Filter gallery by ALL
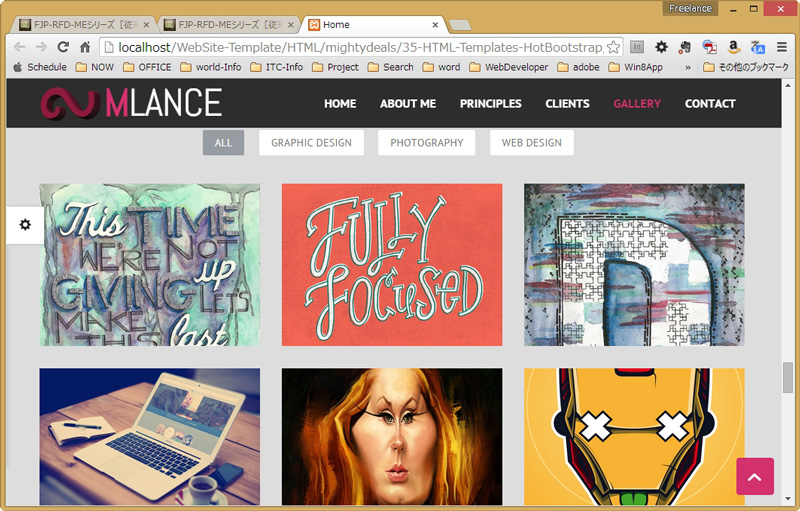 pos(223,143)
